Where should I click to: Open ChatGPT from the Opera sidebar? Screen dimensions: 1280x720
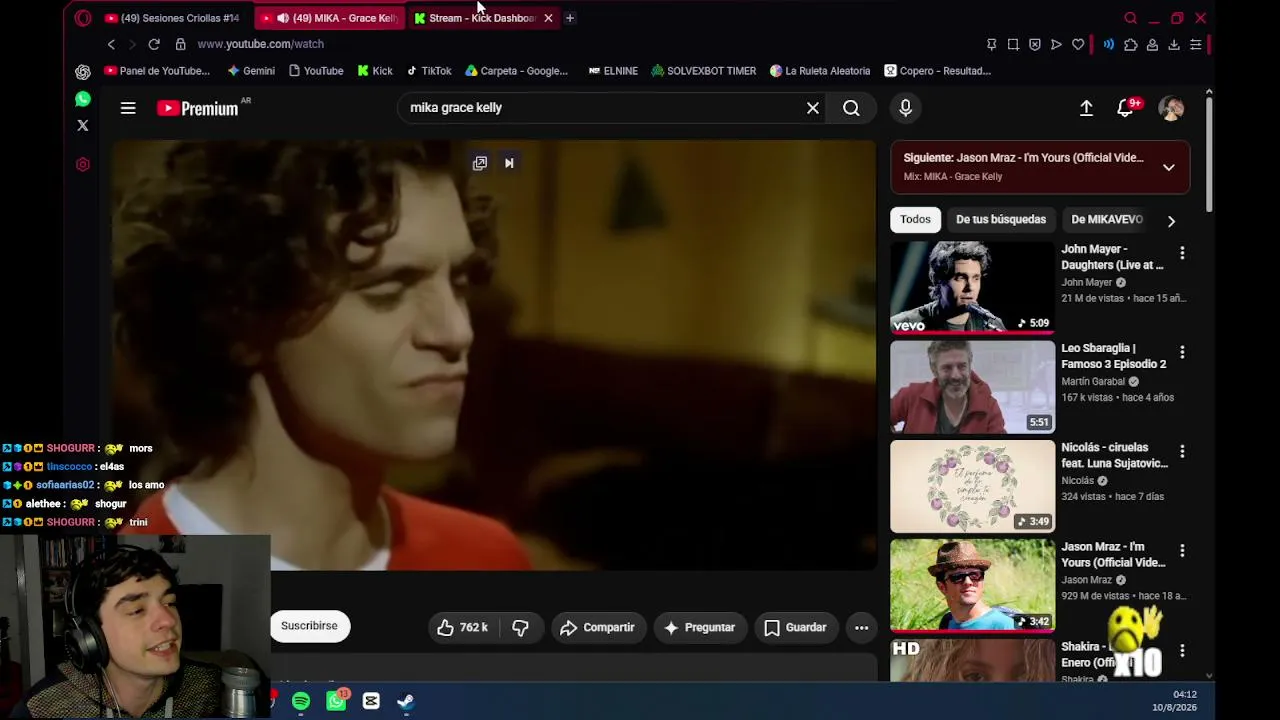coord(83,72)
